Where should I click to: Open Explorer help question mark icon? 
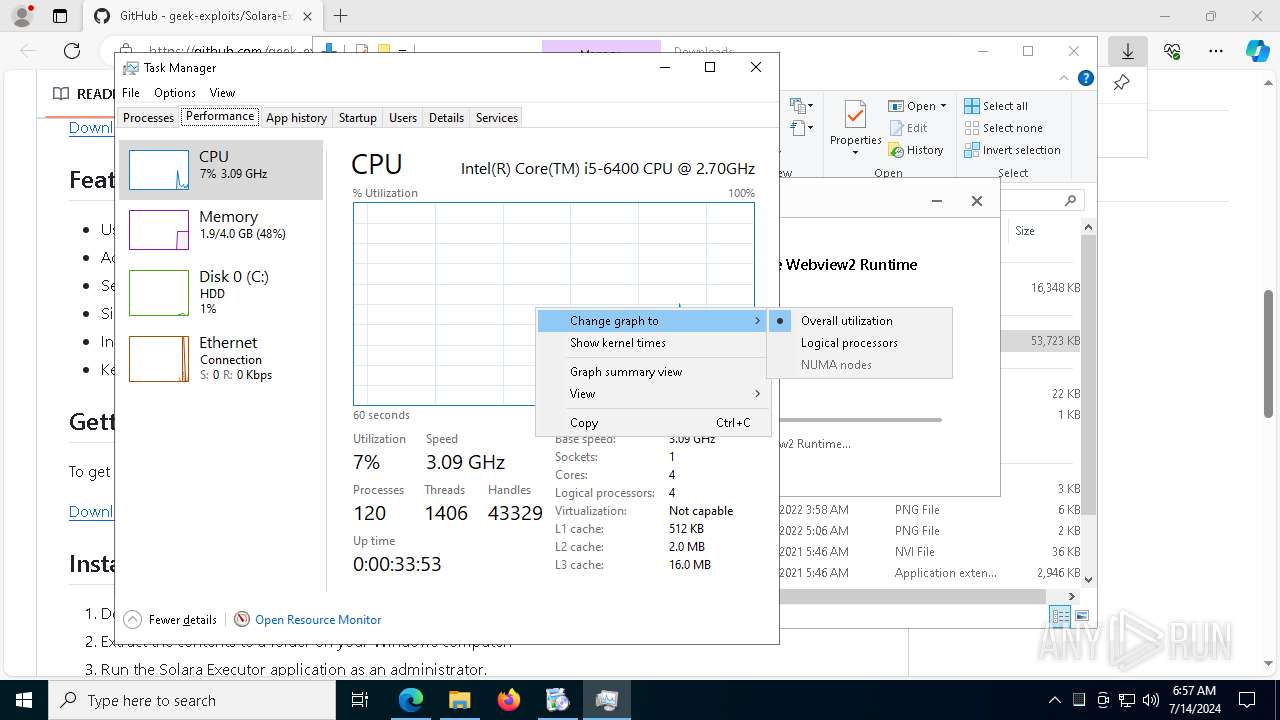[x=1086, y=78]
